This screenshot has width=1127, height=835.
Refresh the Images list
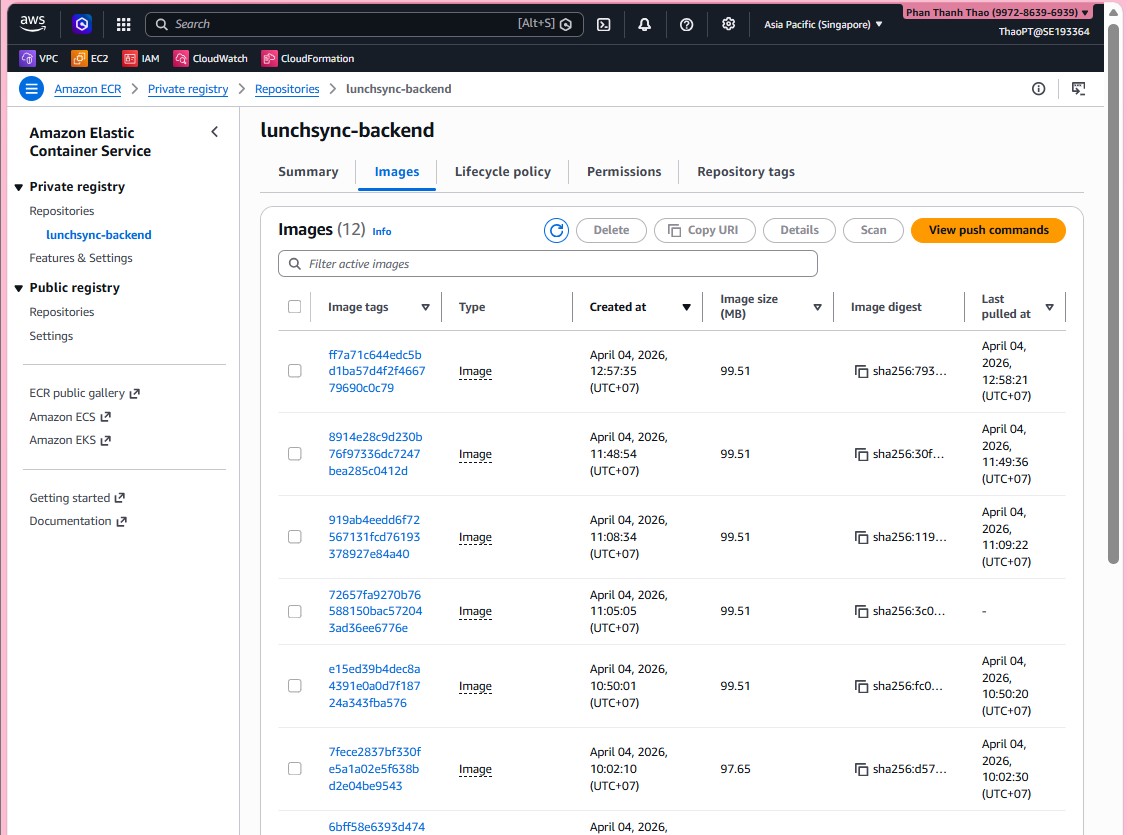pos(556,230)
